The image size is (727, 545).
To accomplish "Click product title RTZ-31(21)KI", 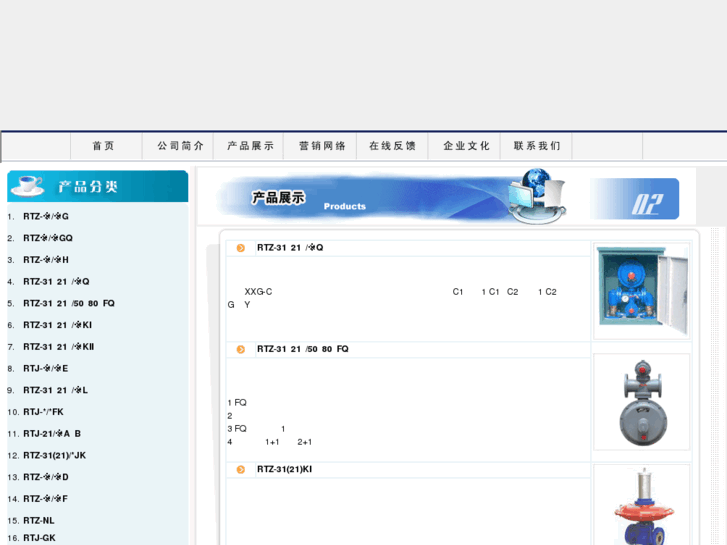I will (x=285, y=469).
